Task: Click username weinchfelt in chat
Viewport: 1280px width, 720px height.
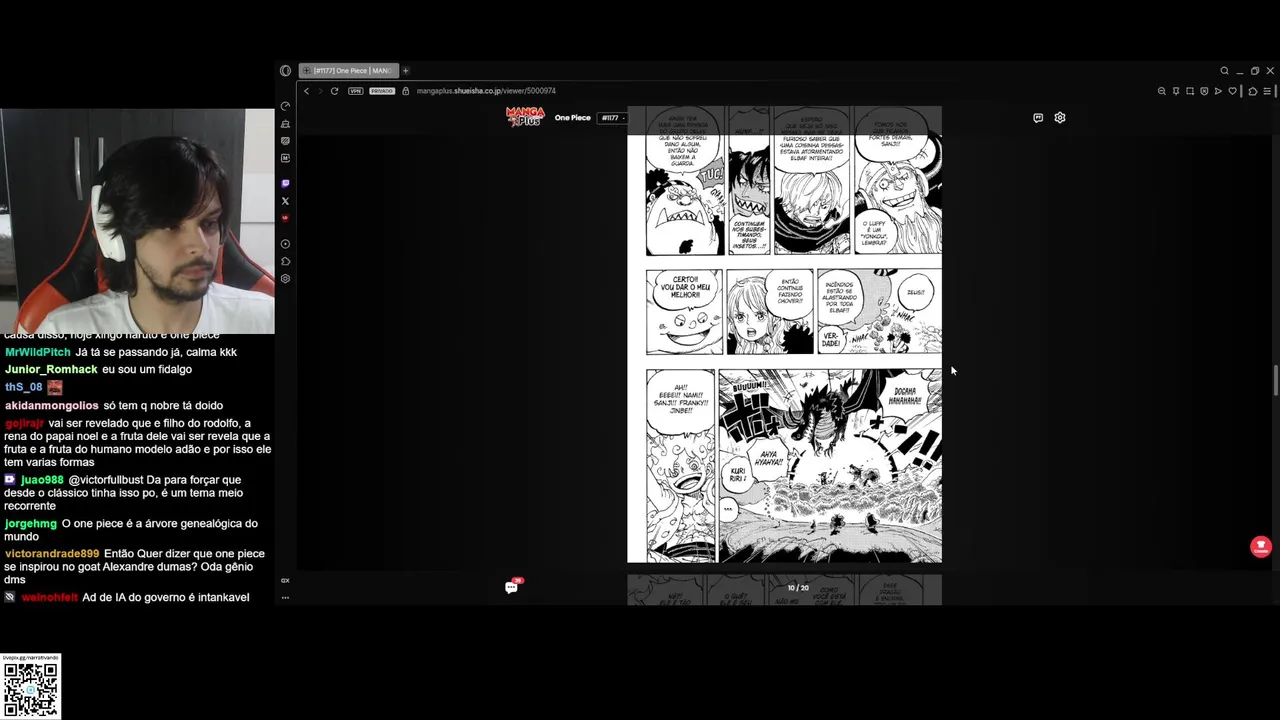Action: click(x=50, y=598)
